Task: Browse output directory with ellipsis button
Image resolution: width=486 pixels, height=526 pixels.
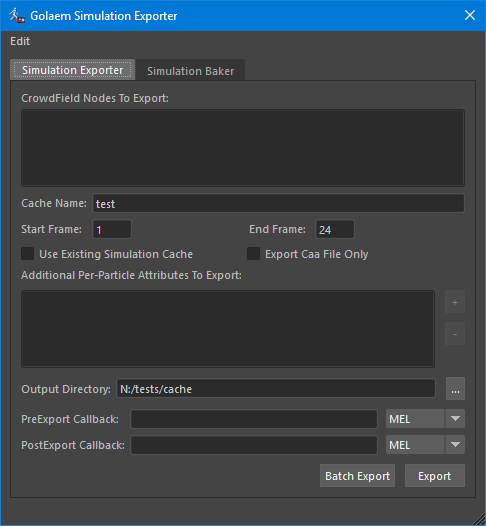Action: click(x=455, y=389)
